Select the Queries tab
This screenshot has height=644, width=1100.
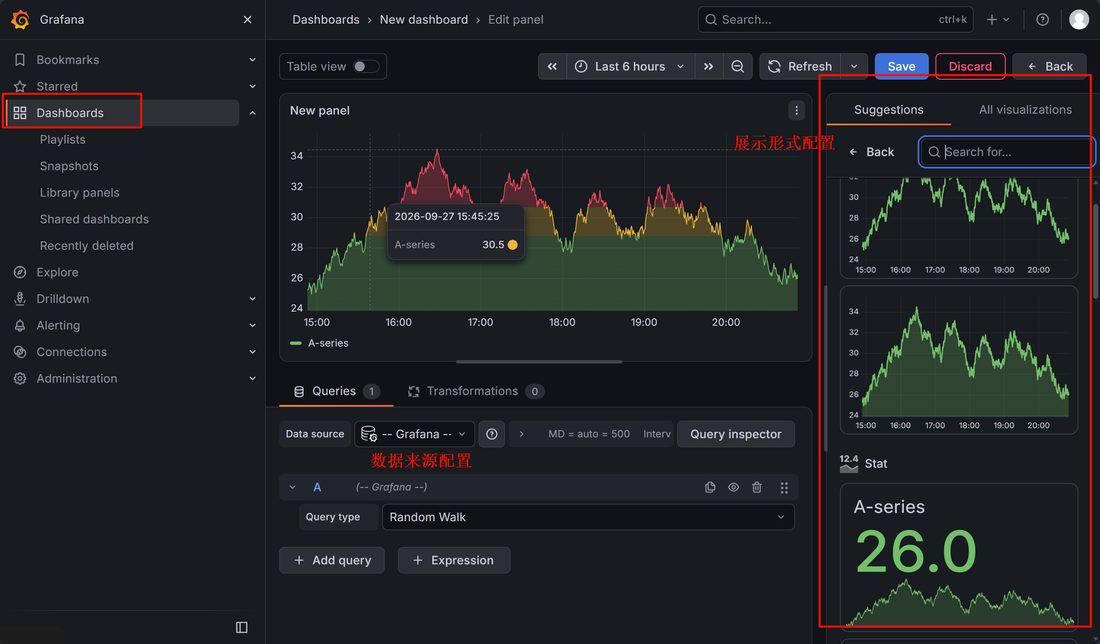pyautogui.click(x=336, y=391)
